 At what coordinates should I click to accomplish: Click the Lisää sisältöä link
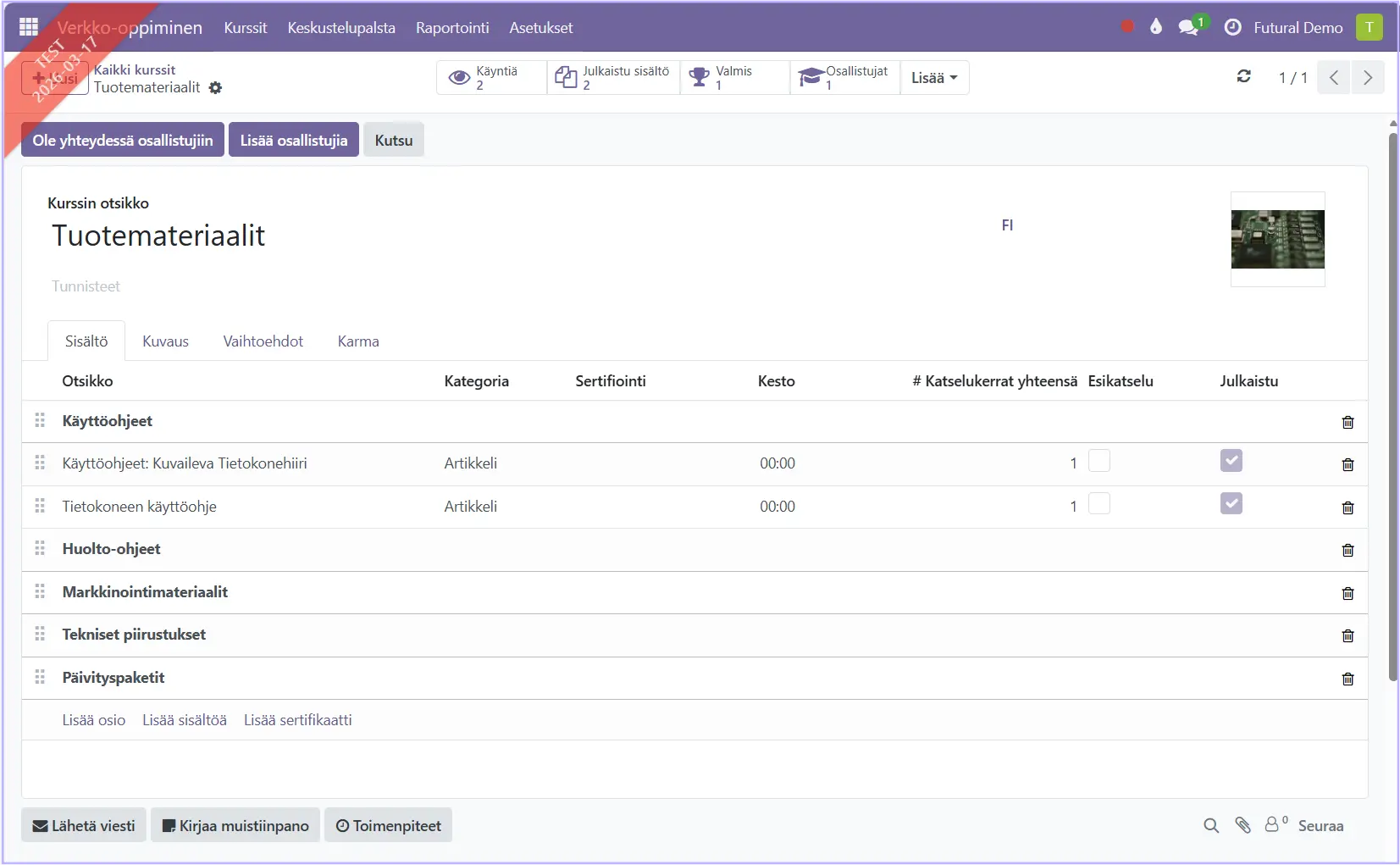(185, 720)
